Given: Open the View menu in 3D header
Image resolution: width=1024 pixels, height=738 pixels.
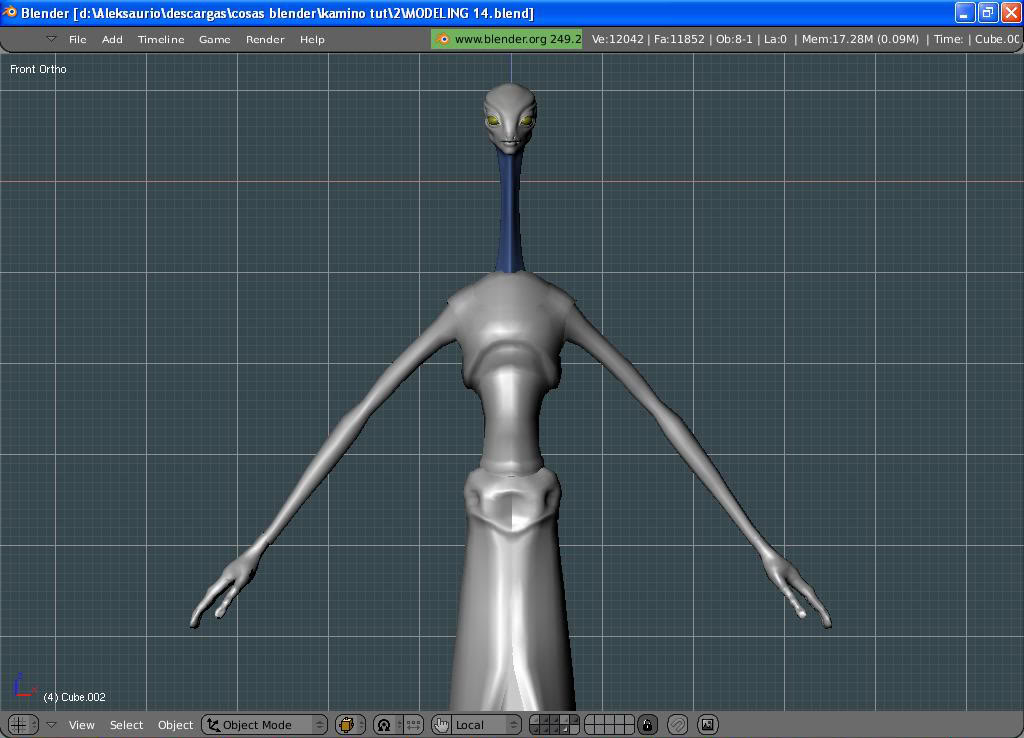Looking at the screenshot, I should point(82,725).
